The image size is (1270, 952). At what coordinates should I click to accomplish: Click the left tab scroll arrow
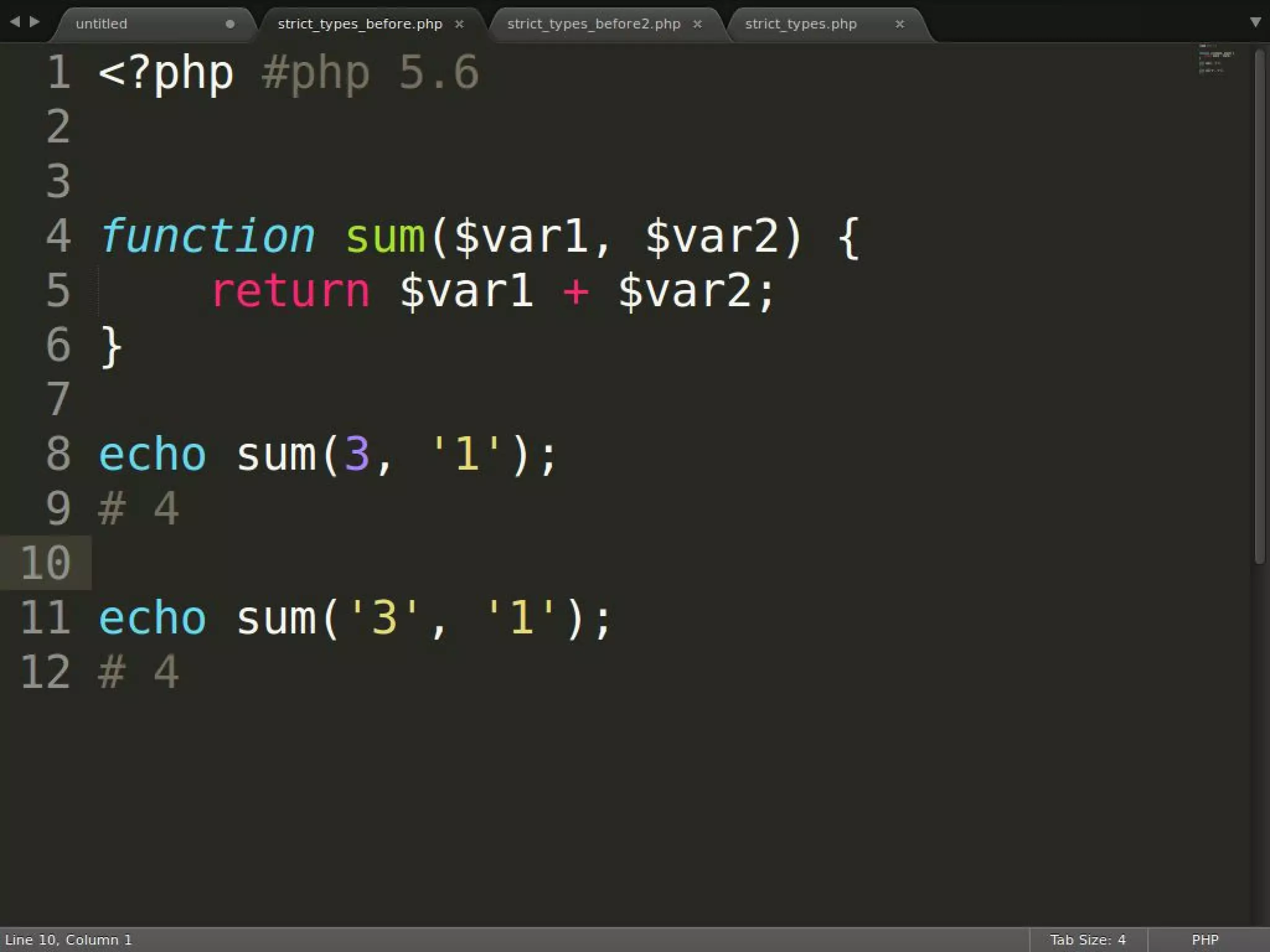point(15,22)
